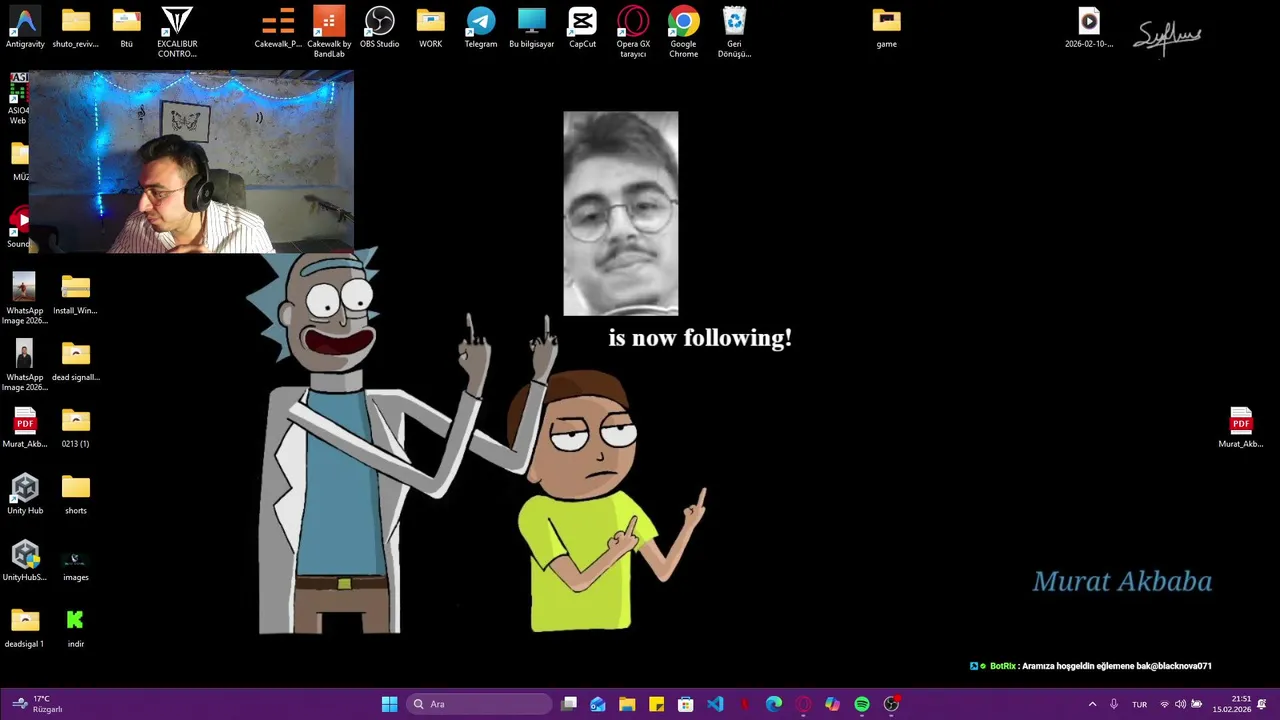Launch Unity Hub shortcut

(25, 495)
